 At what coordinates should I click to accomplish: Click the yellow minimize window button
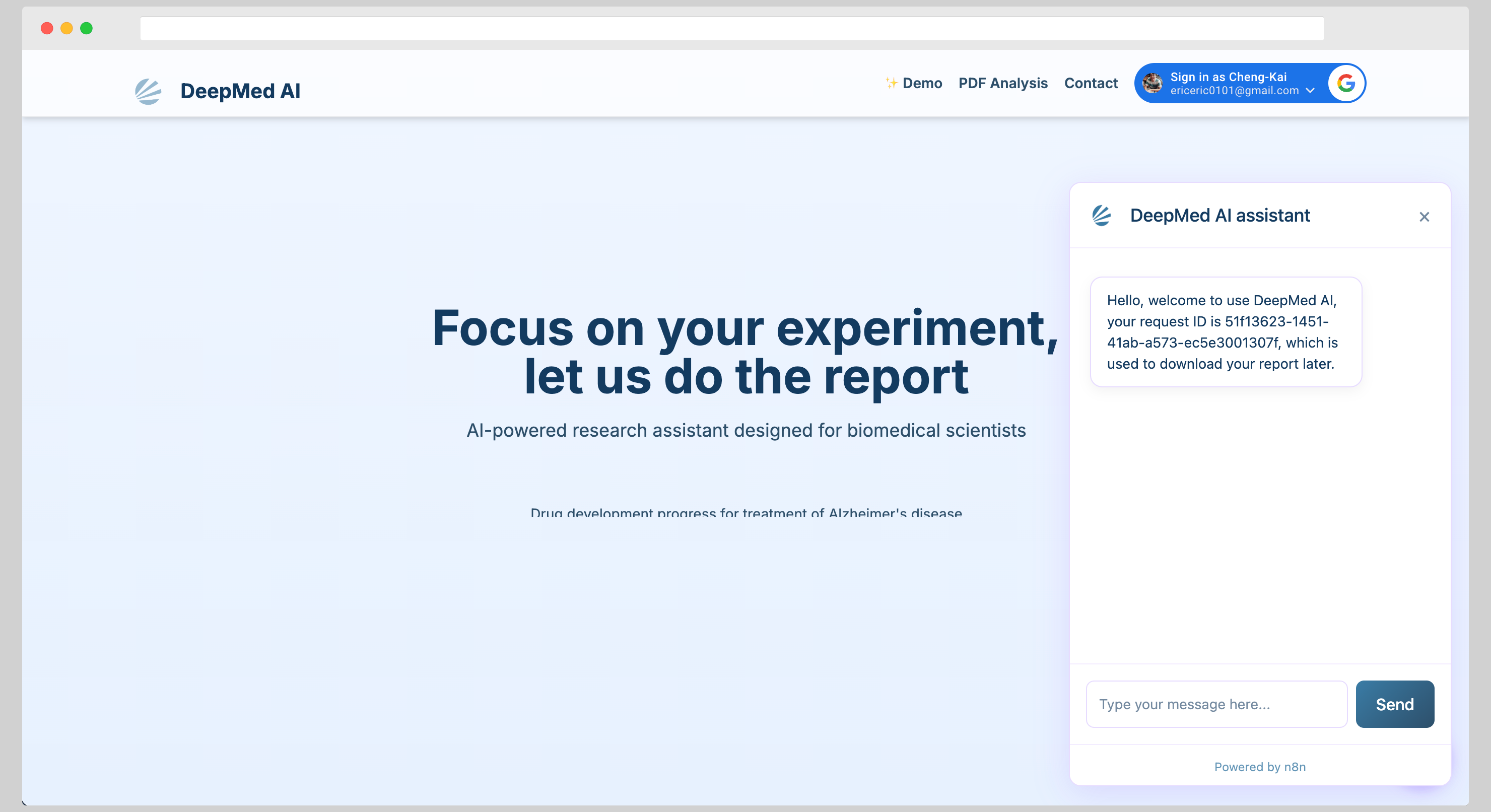click(x=66, y=28)
